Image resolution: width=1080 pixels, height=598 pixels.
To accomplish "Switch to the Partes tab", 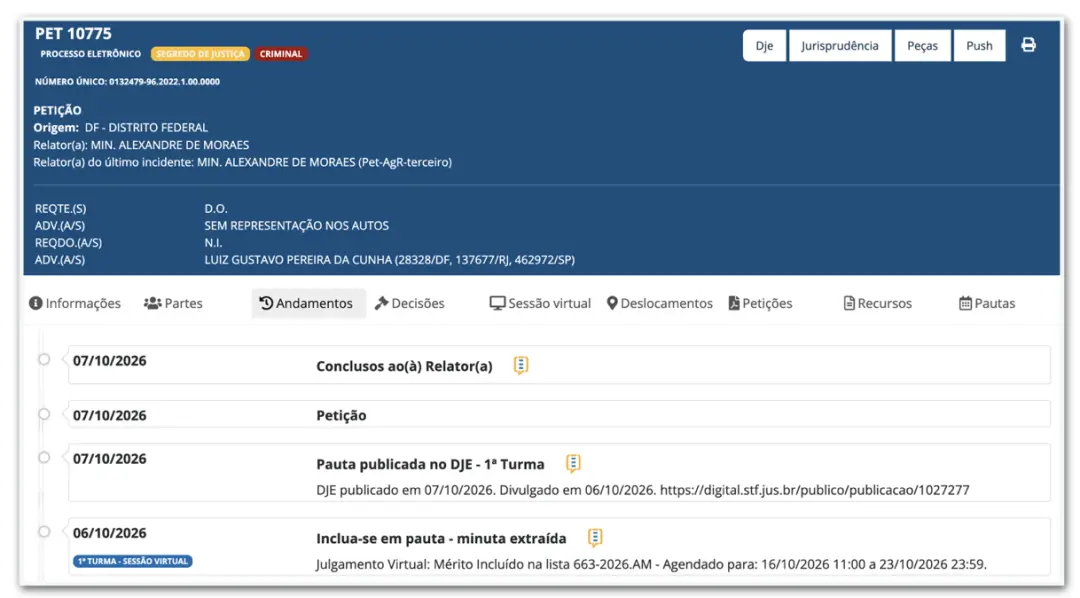I will click(173, 303).
